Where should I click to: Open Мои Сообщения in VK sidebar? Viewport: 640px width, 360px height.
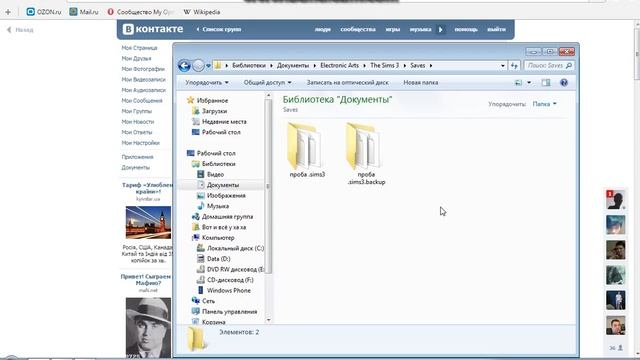142,101
